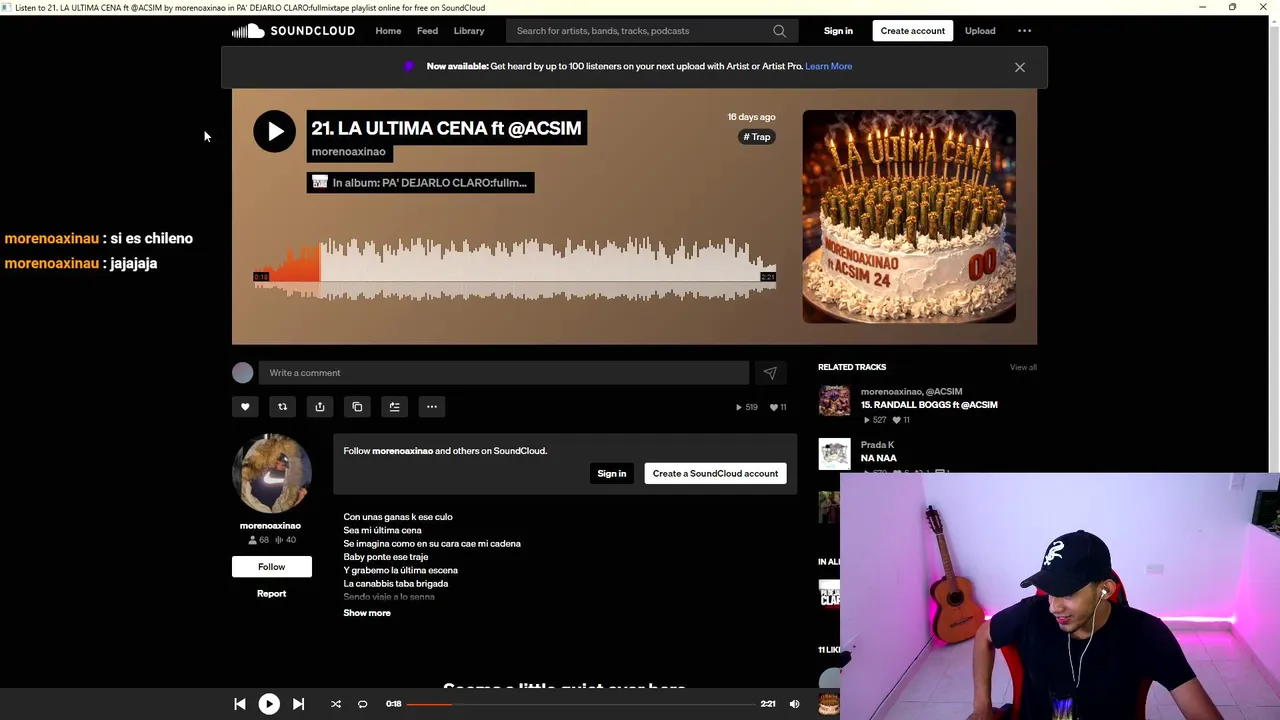Click current track thumbnail in player bar
Screen dimensions: 1280x720
click(x=829, y=704)
